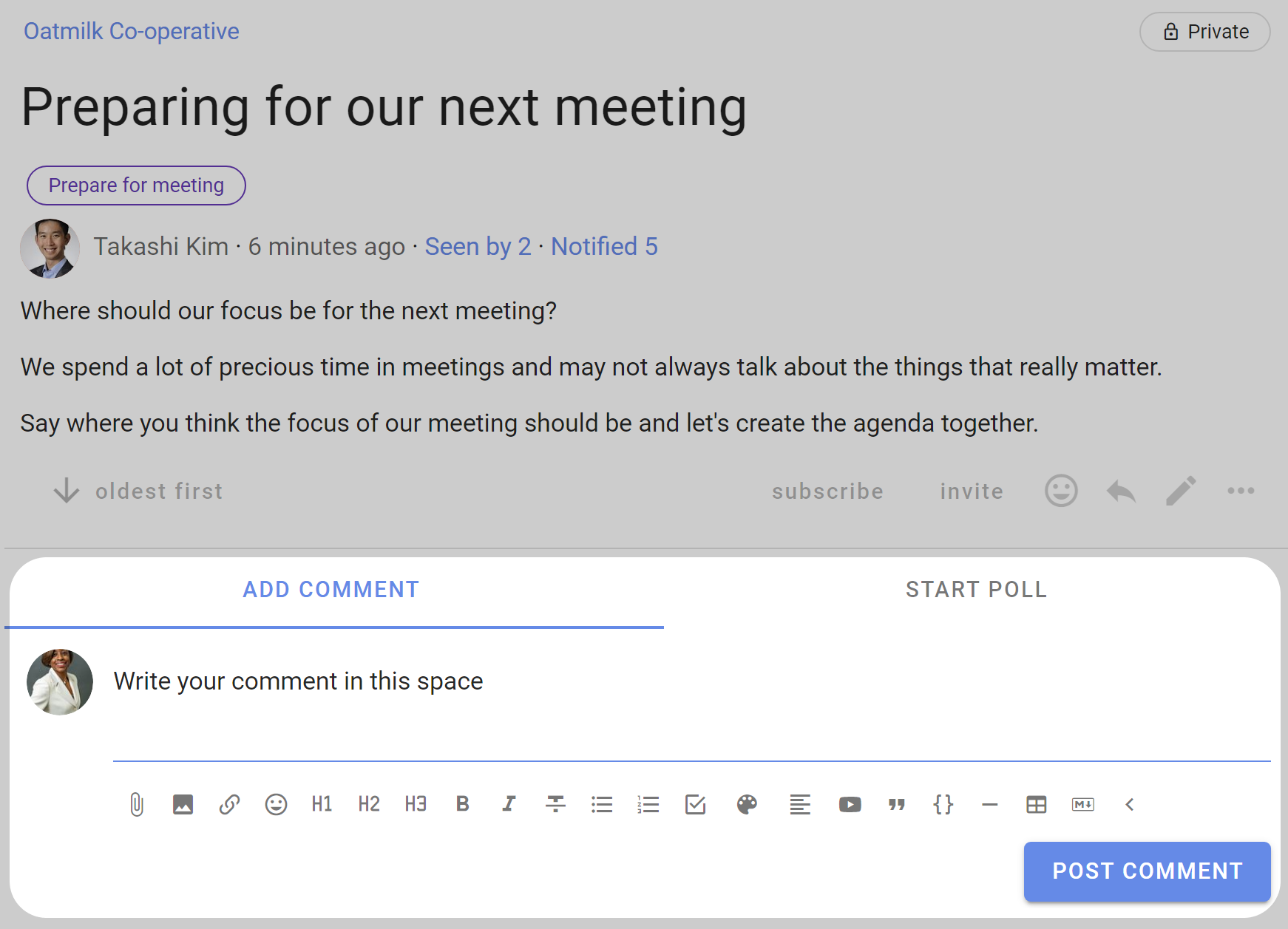
Task: Click the insert link icon
Action: [229, 804]
